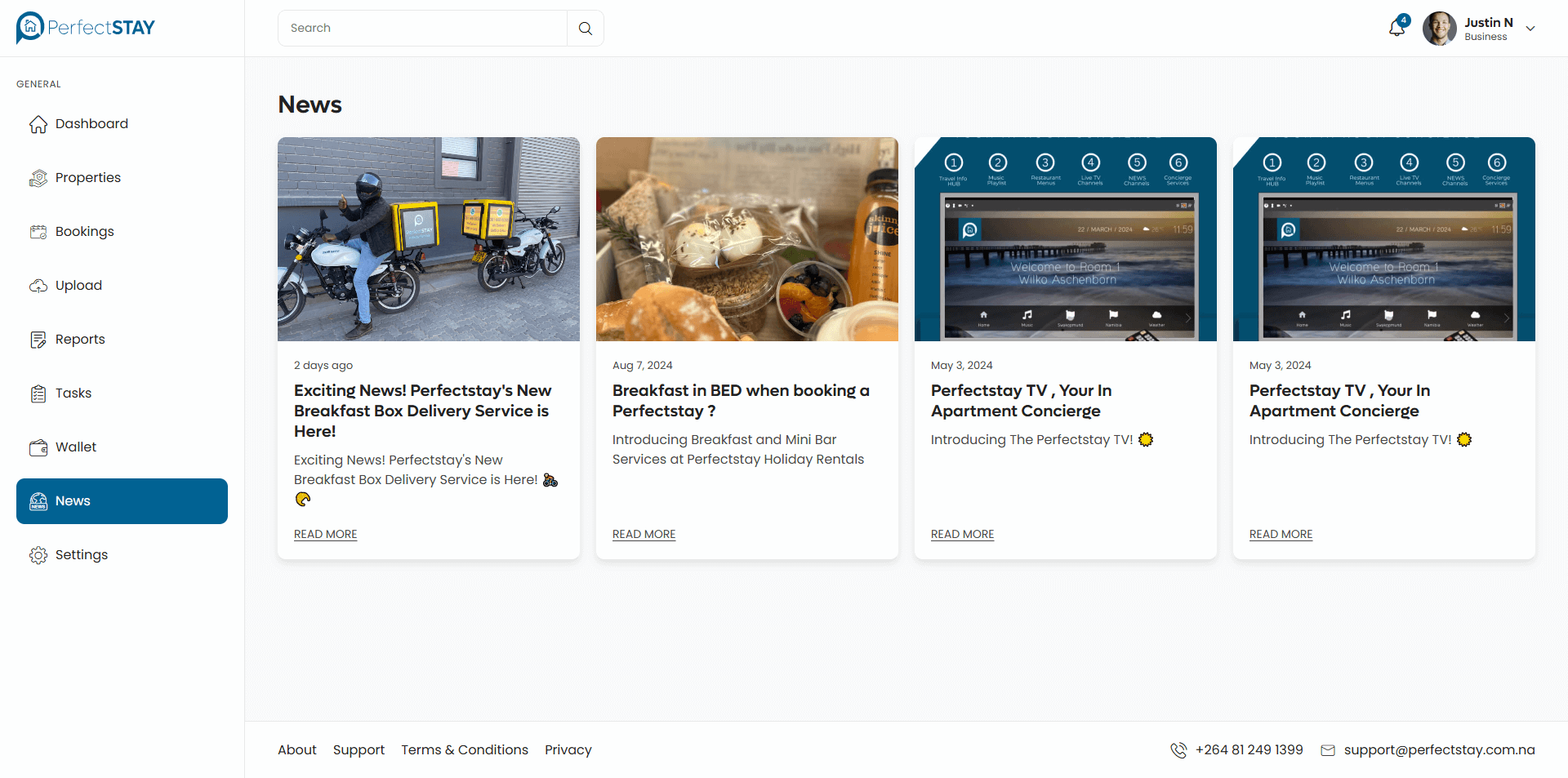Read more about Breakfast Box Delivery
This screenshot has height=778, width=1568.
pos(325,534)
